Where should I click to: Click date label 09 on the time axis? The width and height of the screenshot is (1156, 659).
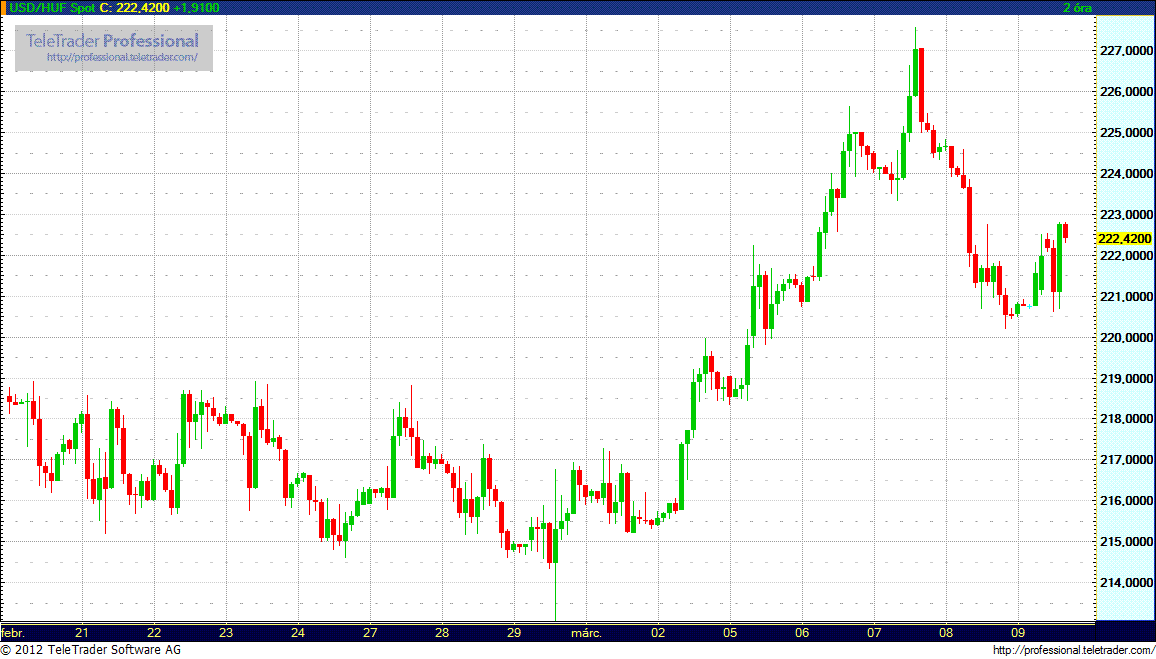tap(1017, 633)
